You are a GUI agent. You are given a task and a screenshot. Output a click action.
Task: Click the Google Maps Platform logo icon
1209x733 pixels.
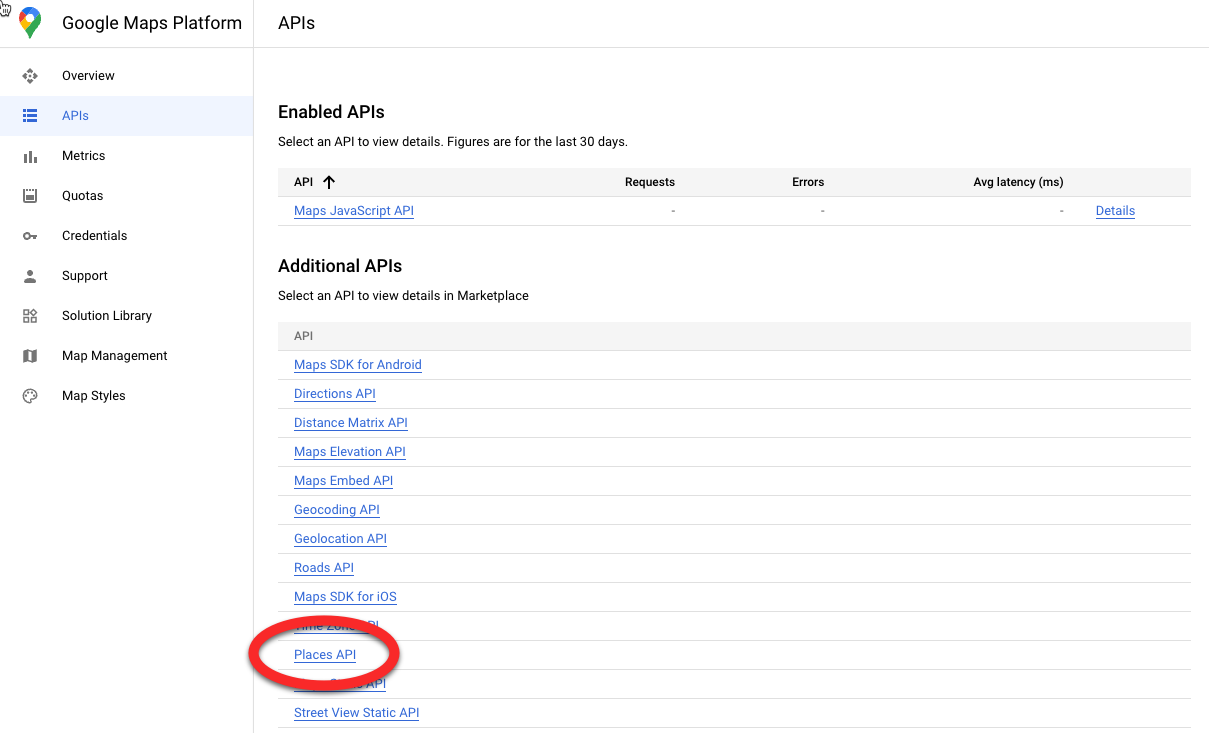click(30, 22)
